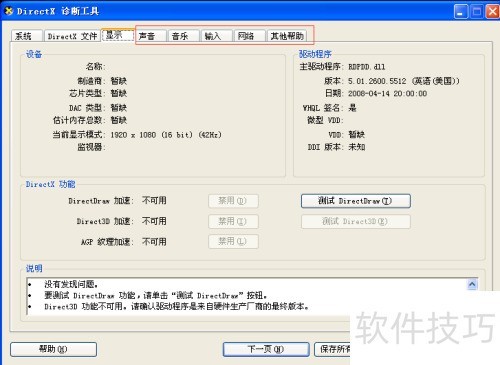Click 芯片类型 value 暂缺
This screenshot has height=365, width=500.
119,93
